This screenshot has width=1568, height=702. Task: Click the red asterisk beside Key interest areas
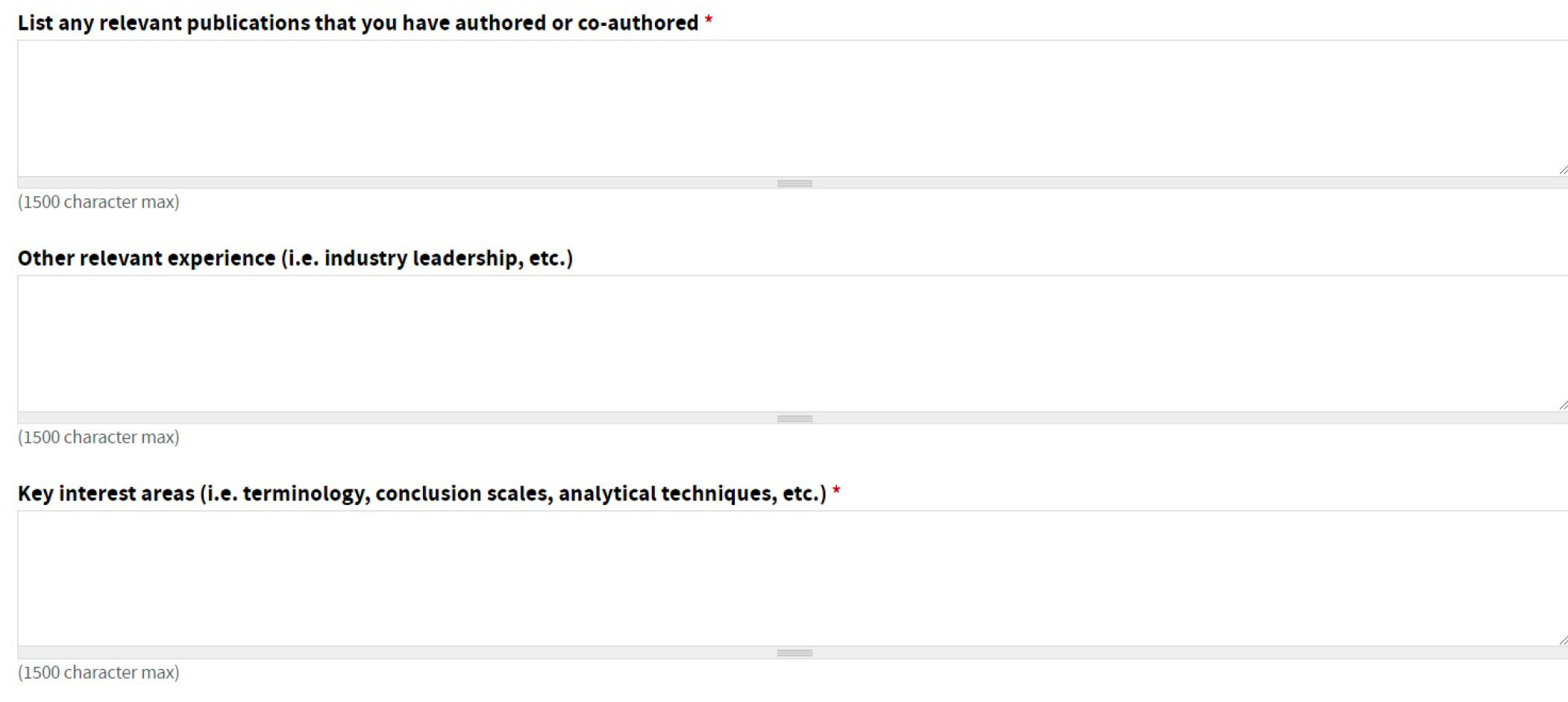[x=836, y=492]
